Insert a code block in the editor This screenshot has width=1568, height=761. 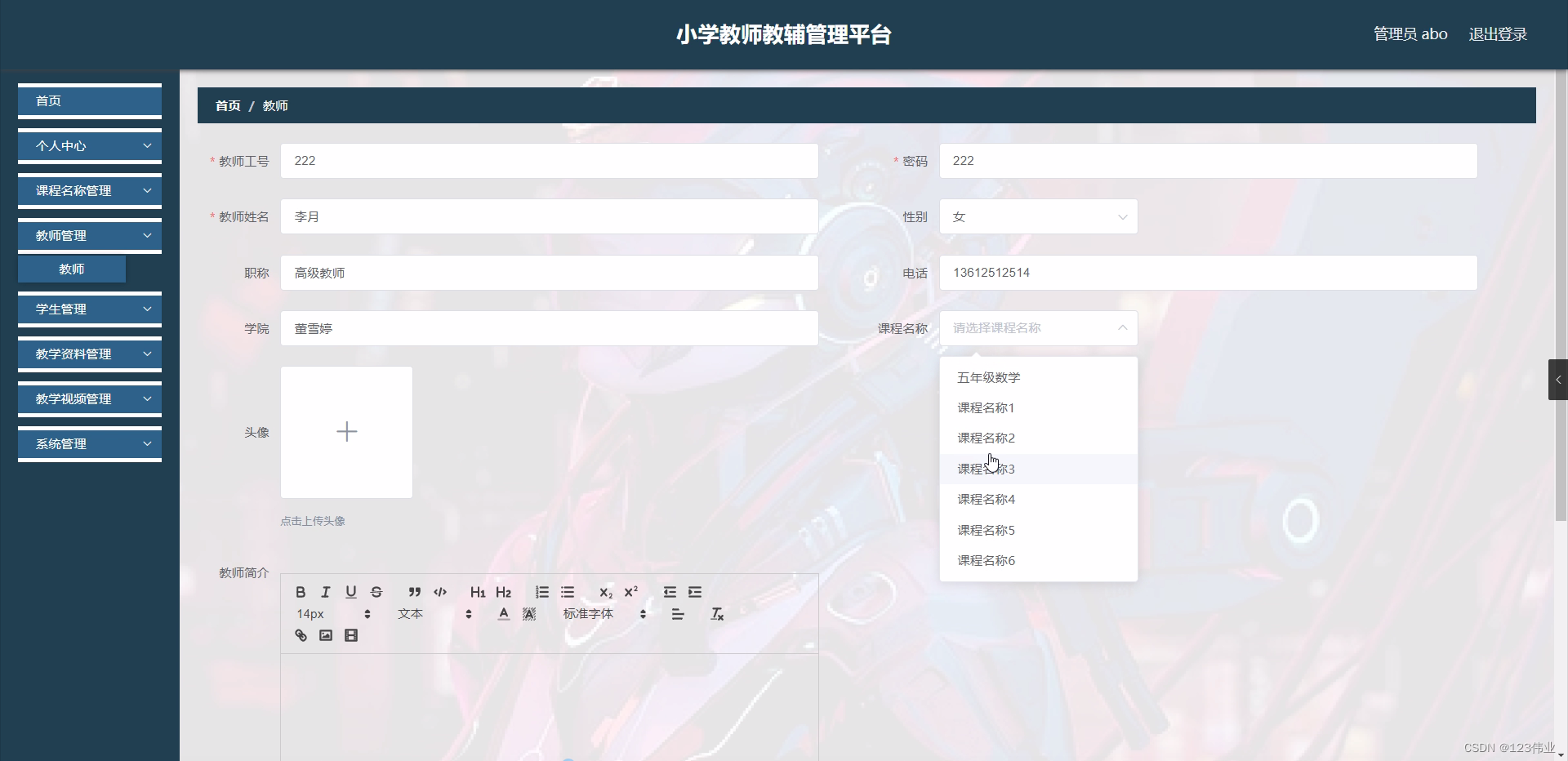coord(440,592)
